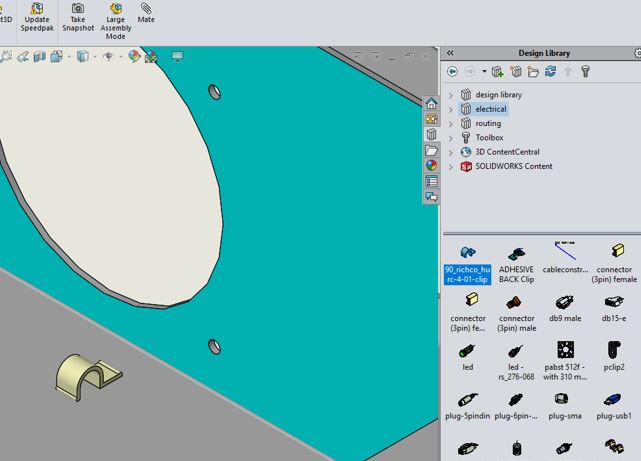Screen dimensions: 641x461
Task: Select the led - rs_276-068 part
Action: coord(516,362)
